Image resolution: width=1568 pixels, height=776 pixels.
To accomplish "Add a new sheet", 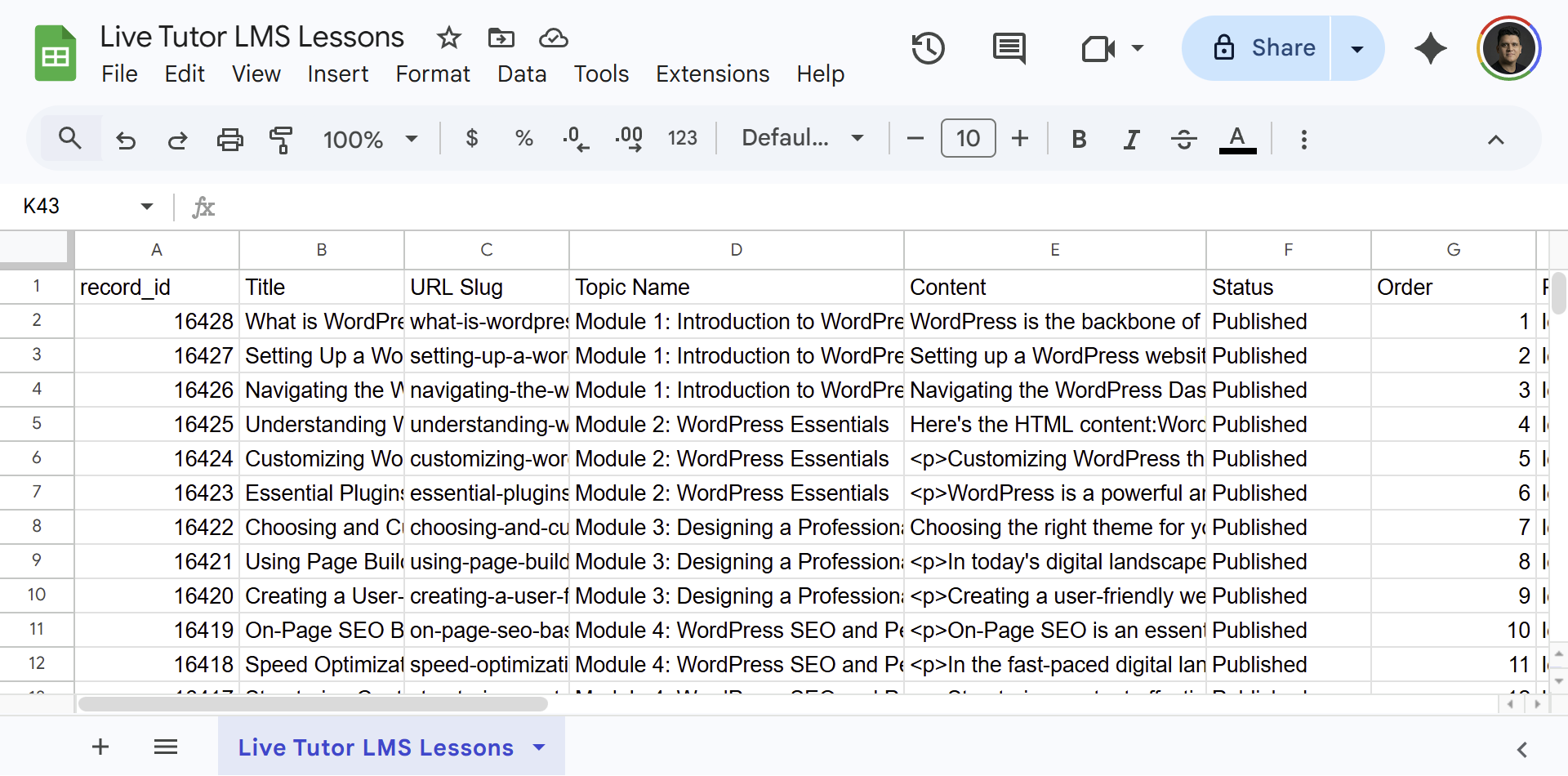I will tap(100, 746).
